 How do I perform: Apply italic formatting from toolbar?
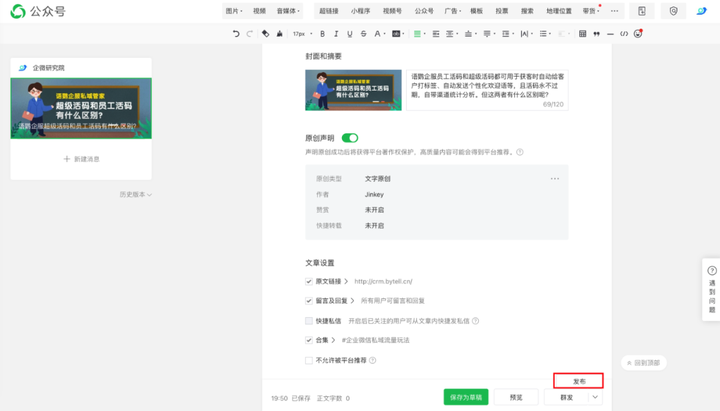click(x=336, y=34)
